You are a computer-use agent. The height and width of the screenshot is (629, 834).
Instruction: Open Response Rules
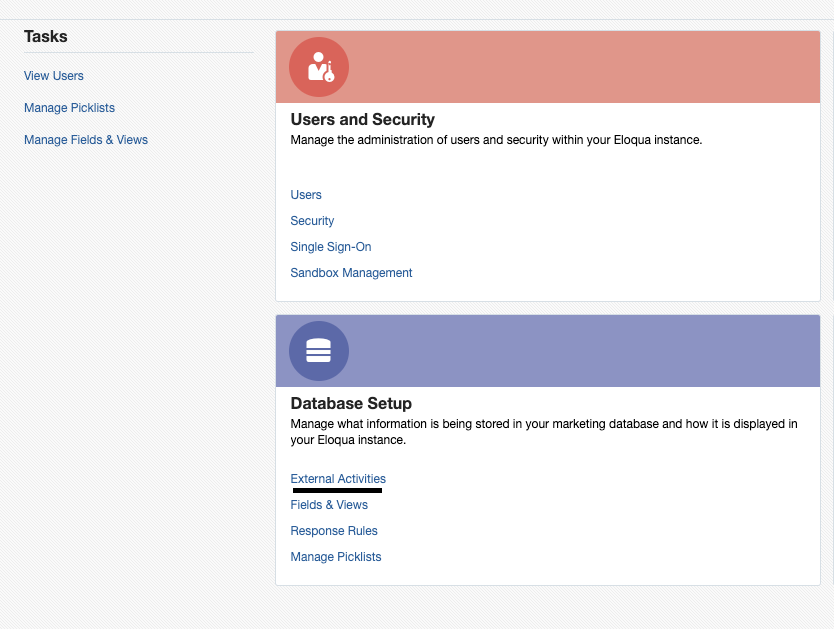tap(334, 531)
